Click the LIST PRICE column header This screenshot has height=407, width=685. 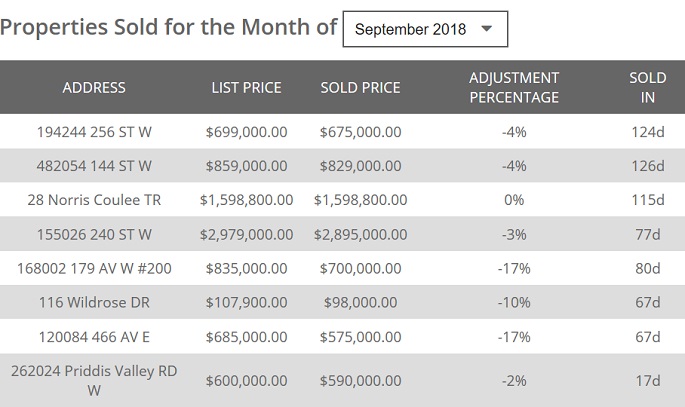[246, 87]
